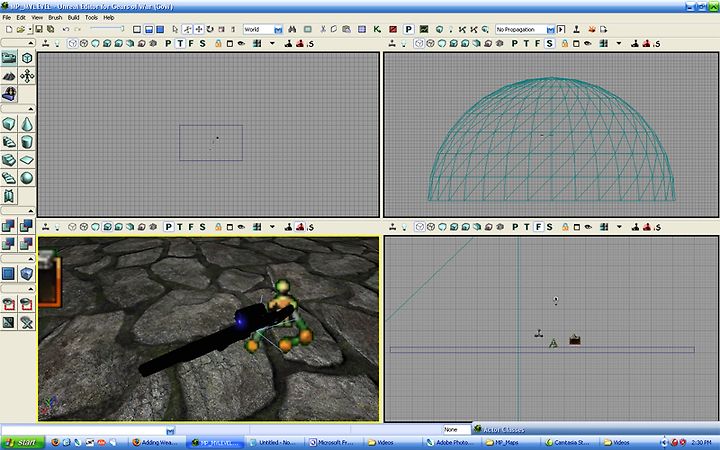
Task: Click the cube brush builder
Action: [9, 124]
